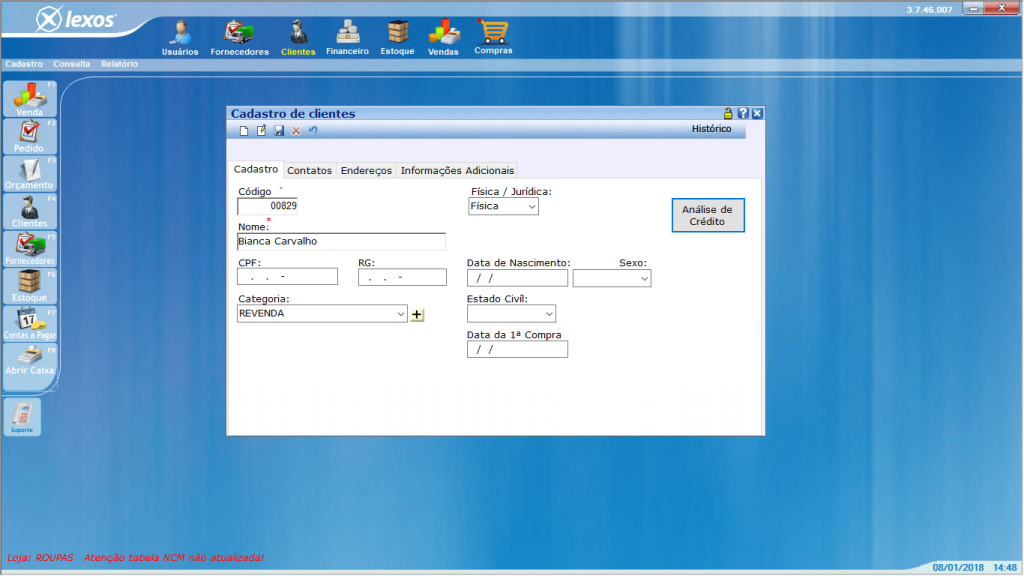Create new client record icon

pyautogui.click(x=244, y=131)
